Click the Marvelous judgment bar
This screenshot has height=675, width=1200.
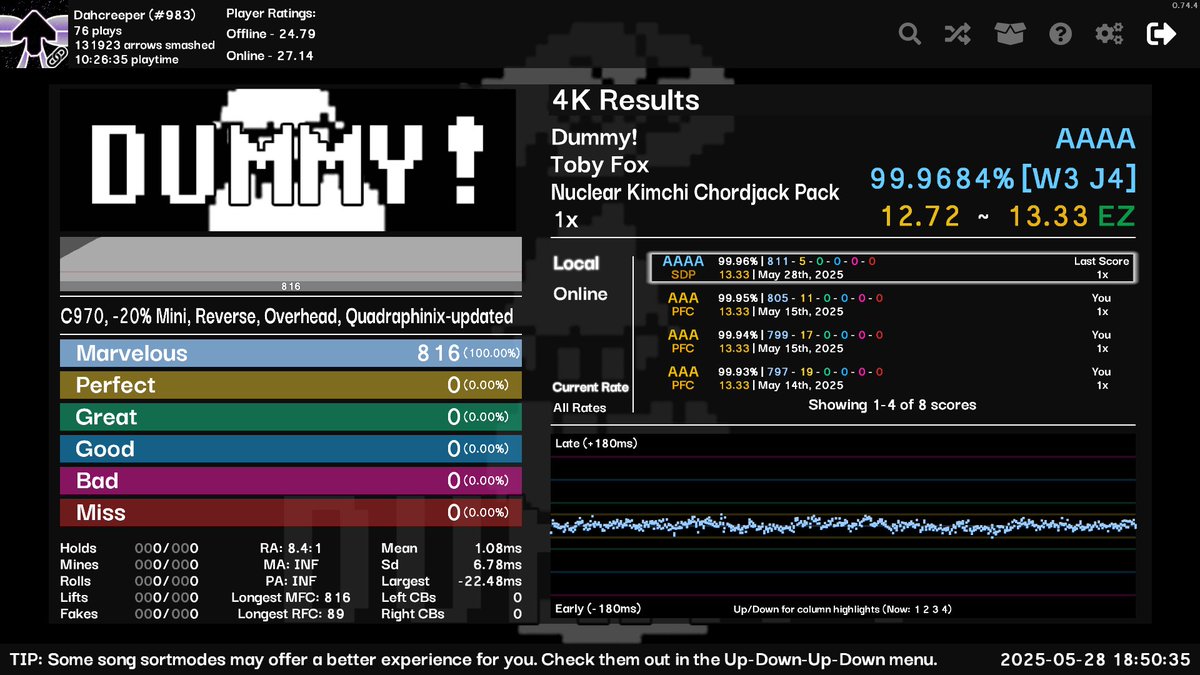[x=291, y=353]
